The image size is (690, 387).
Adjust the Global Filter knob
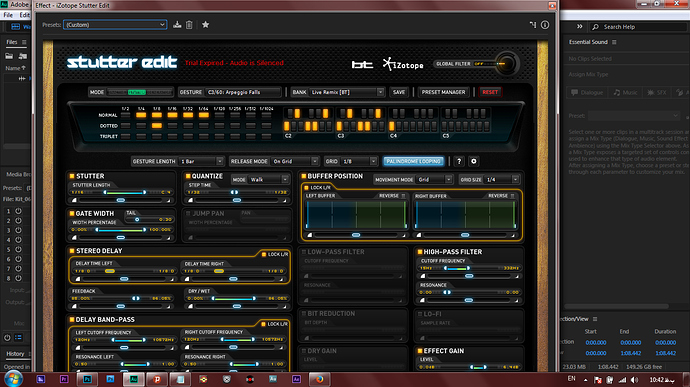tap(507, 64)
